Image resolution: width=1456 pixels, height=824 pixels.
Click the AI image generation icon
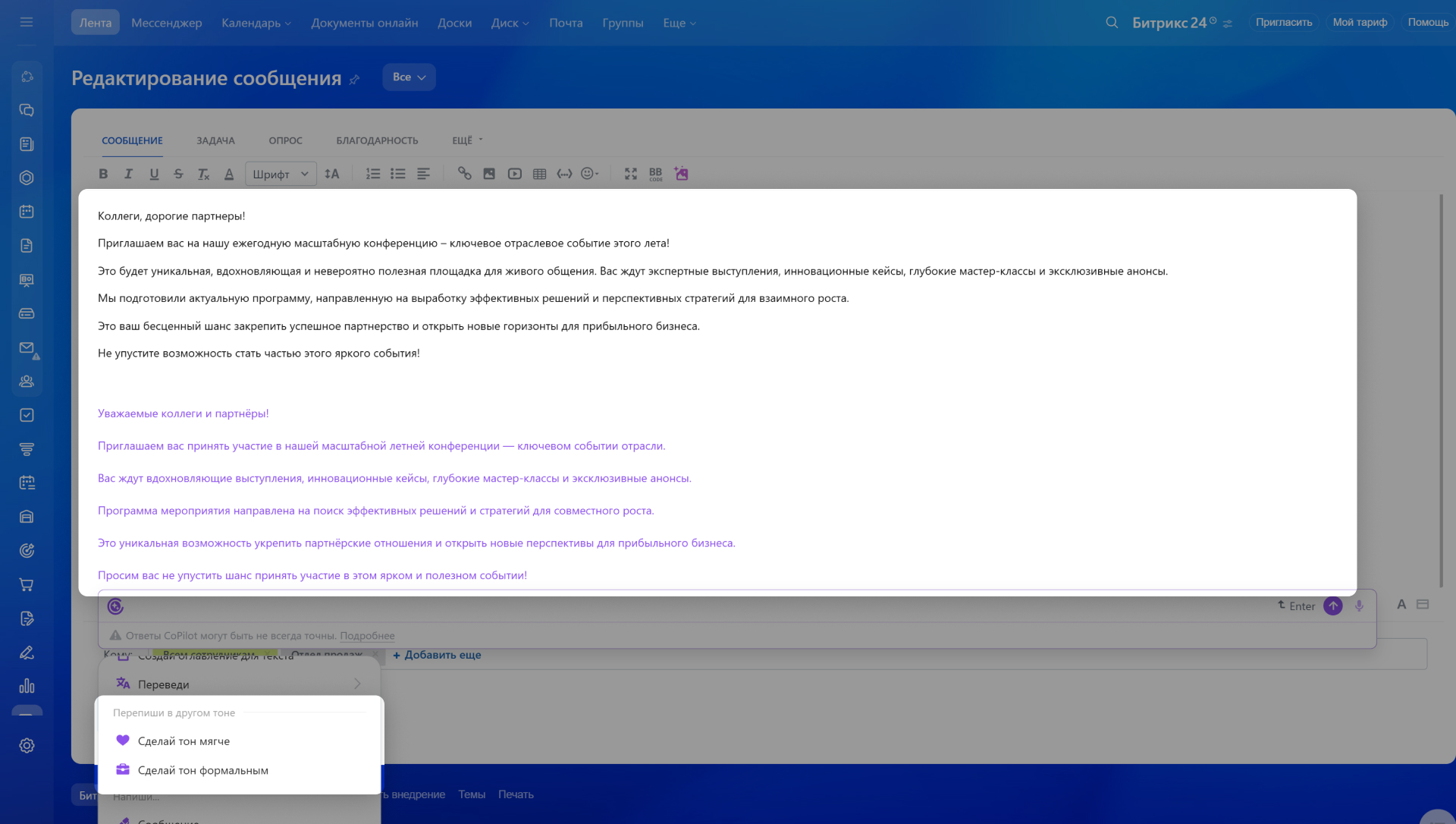point(681,174)
